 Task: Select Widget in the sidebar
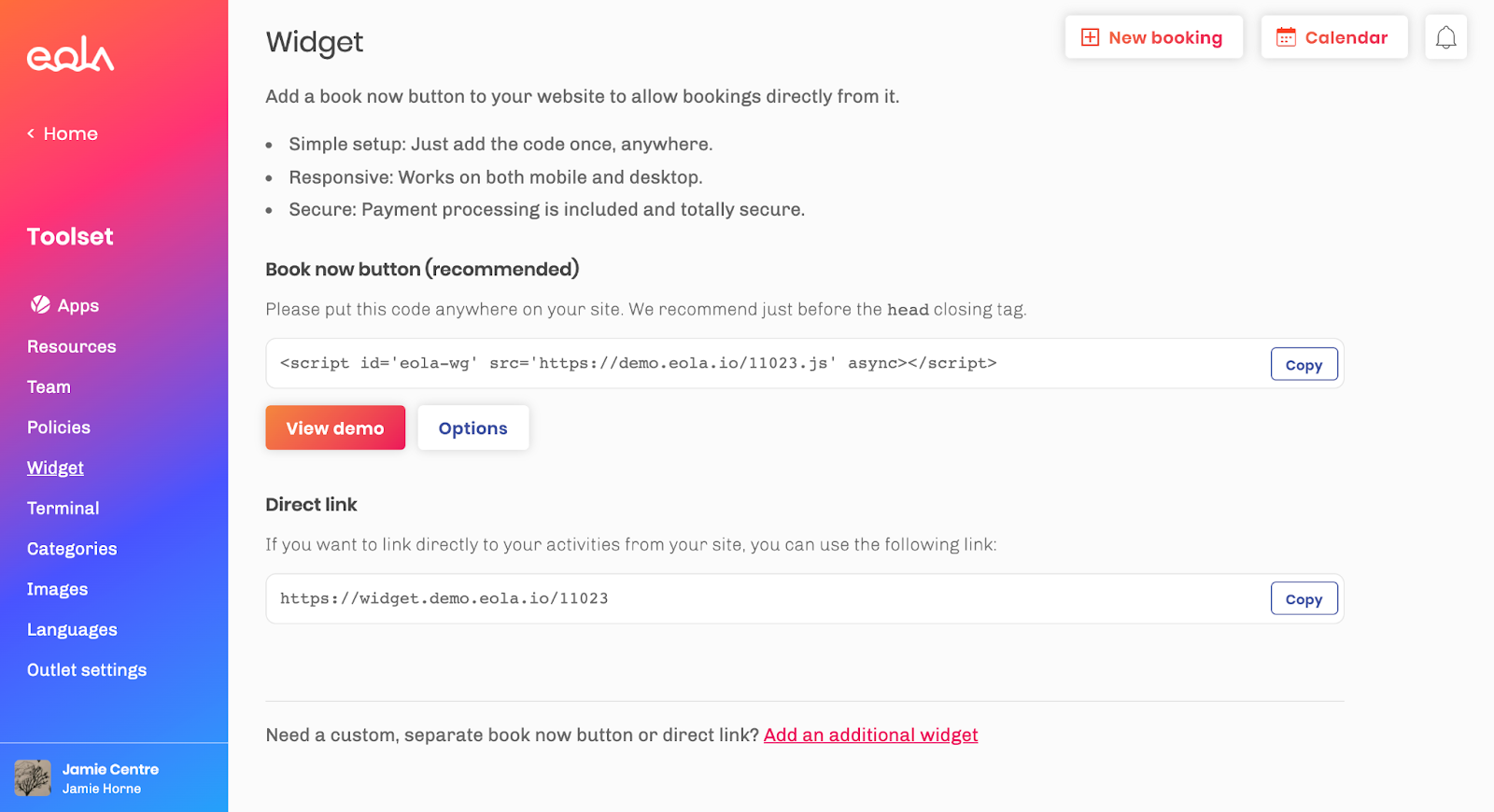click(x=55, y=468)
